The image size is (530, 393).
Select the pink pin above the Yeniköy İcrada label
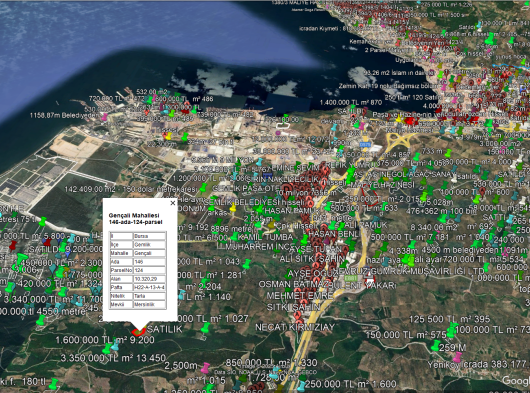coord(457,357)
